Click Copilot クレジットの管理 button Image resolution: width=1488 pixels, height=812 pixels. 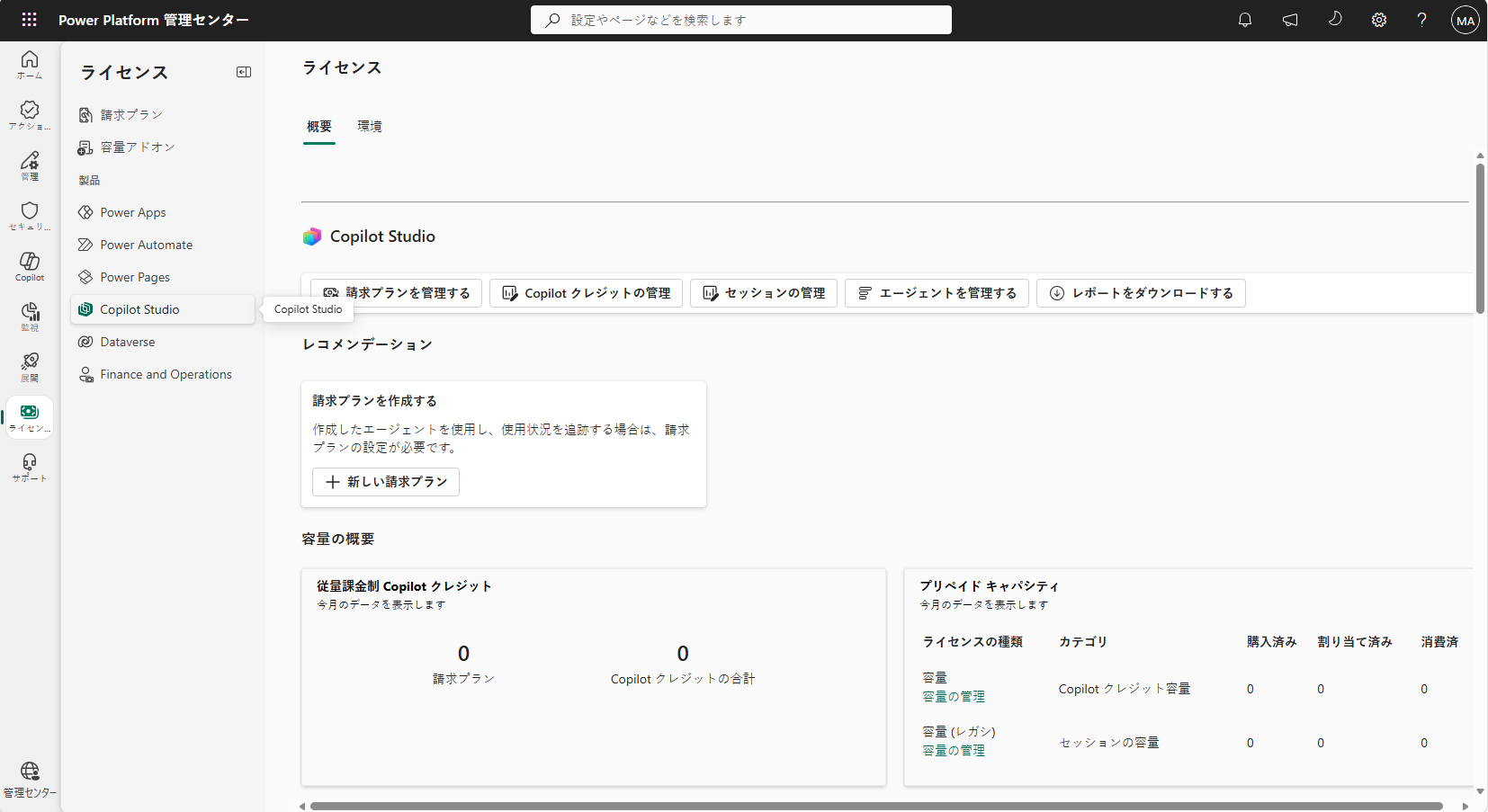[587, 293]
